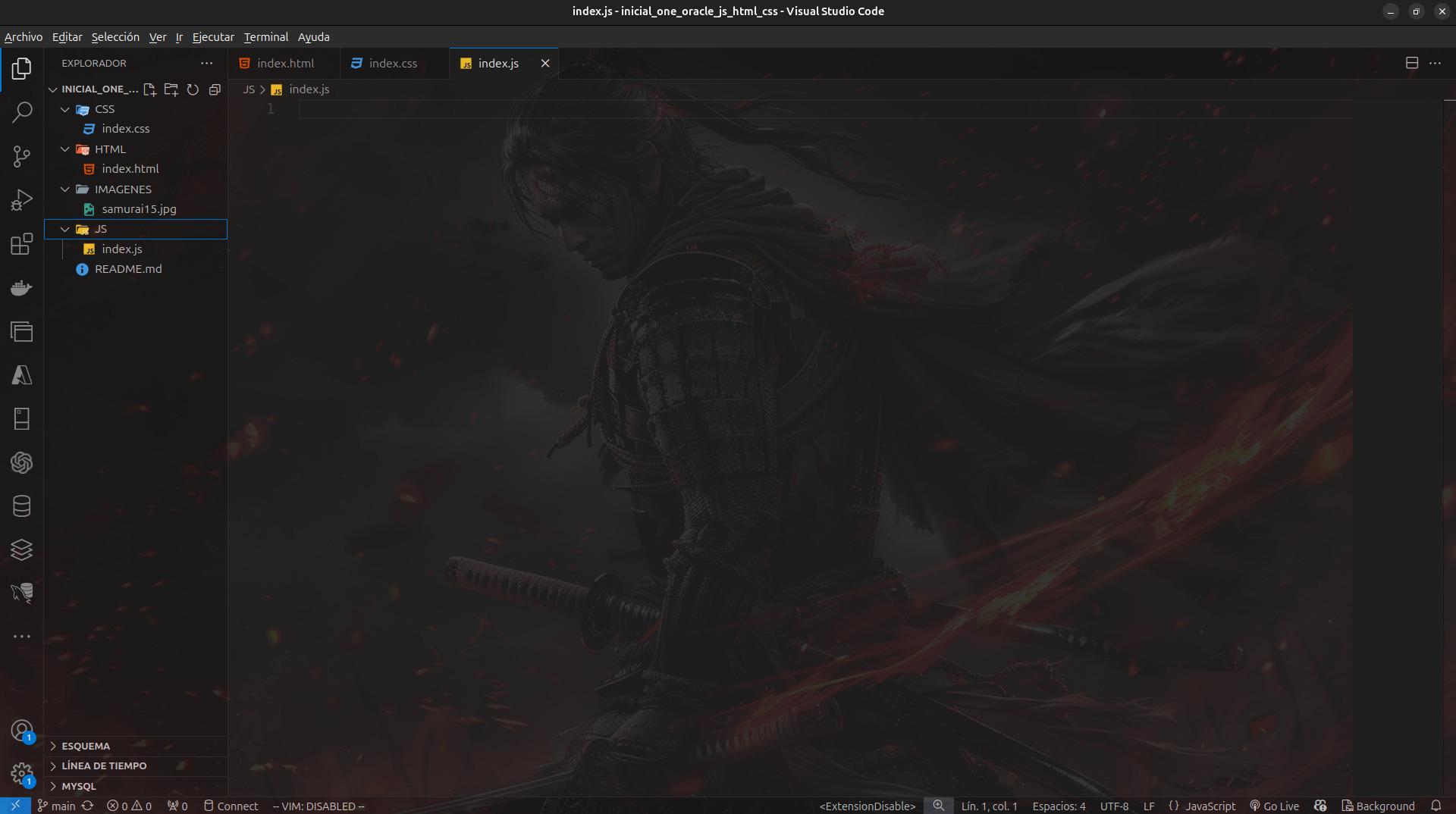Image resolution: width=1456 pixels, height=814 pixels.
Task: Refresh the explorer tree
Action: point(193,89)
